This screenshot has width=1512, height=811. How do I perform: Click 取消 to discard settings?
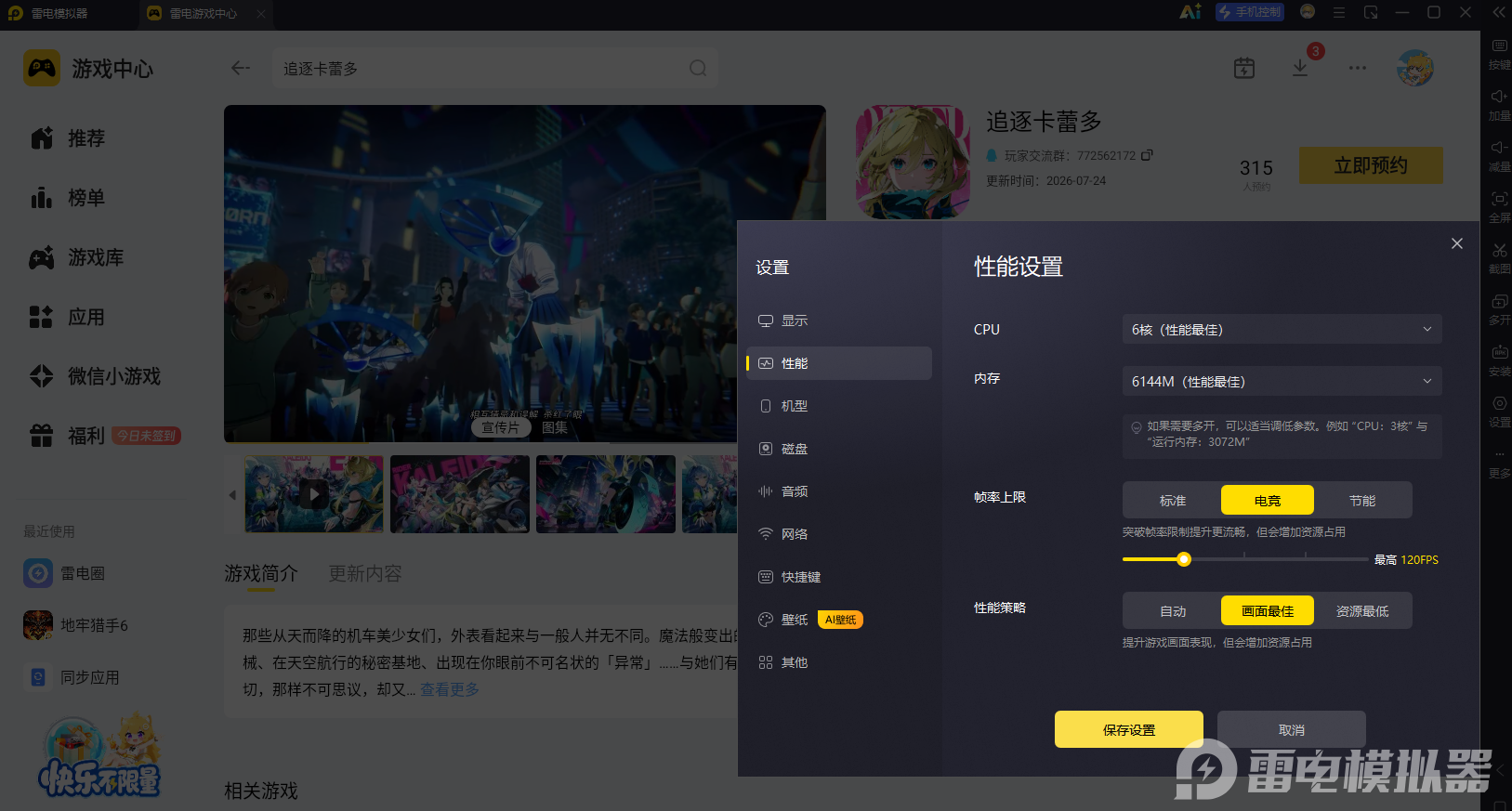tap(1292, 729)
